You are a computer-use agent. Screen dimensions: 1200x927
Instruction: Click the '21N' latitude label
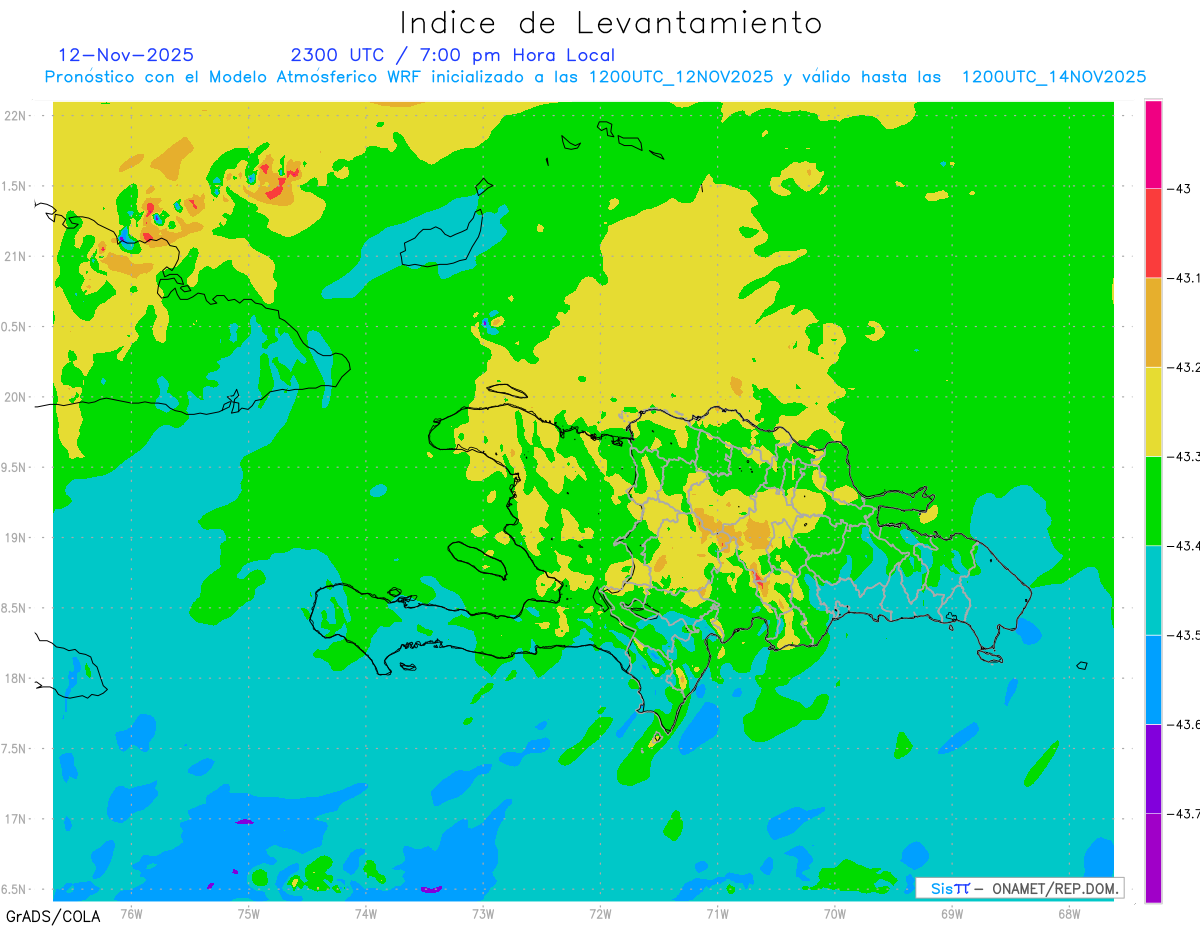click(x=17, y=256)
